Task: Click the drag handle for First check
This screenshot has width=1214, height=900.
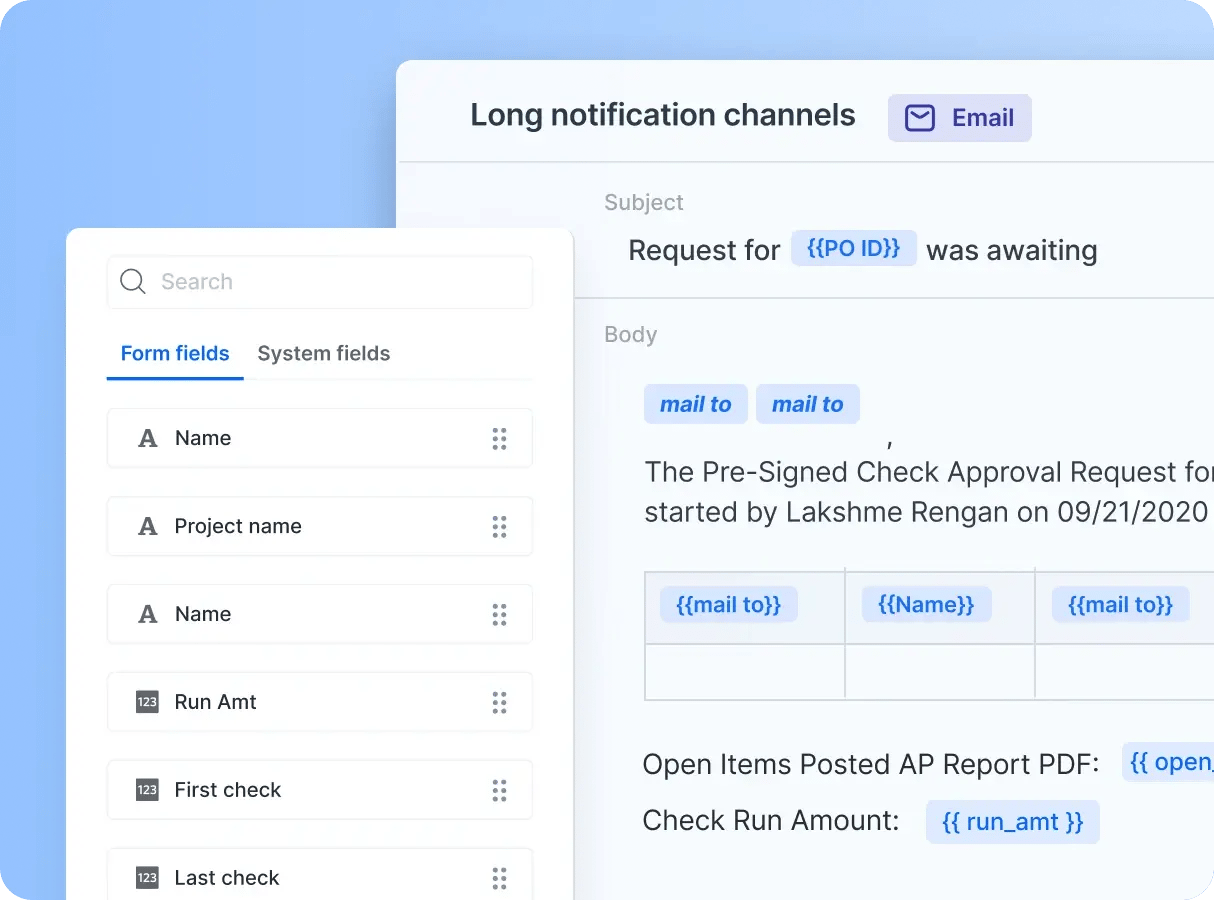Action: [x=499, y=791]
